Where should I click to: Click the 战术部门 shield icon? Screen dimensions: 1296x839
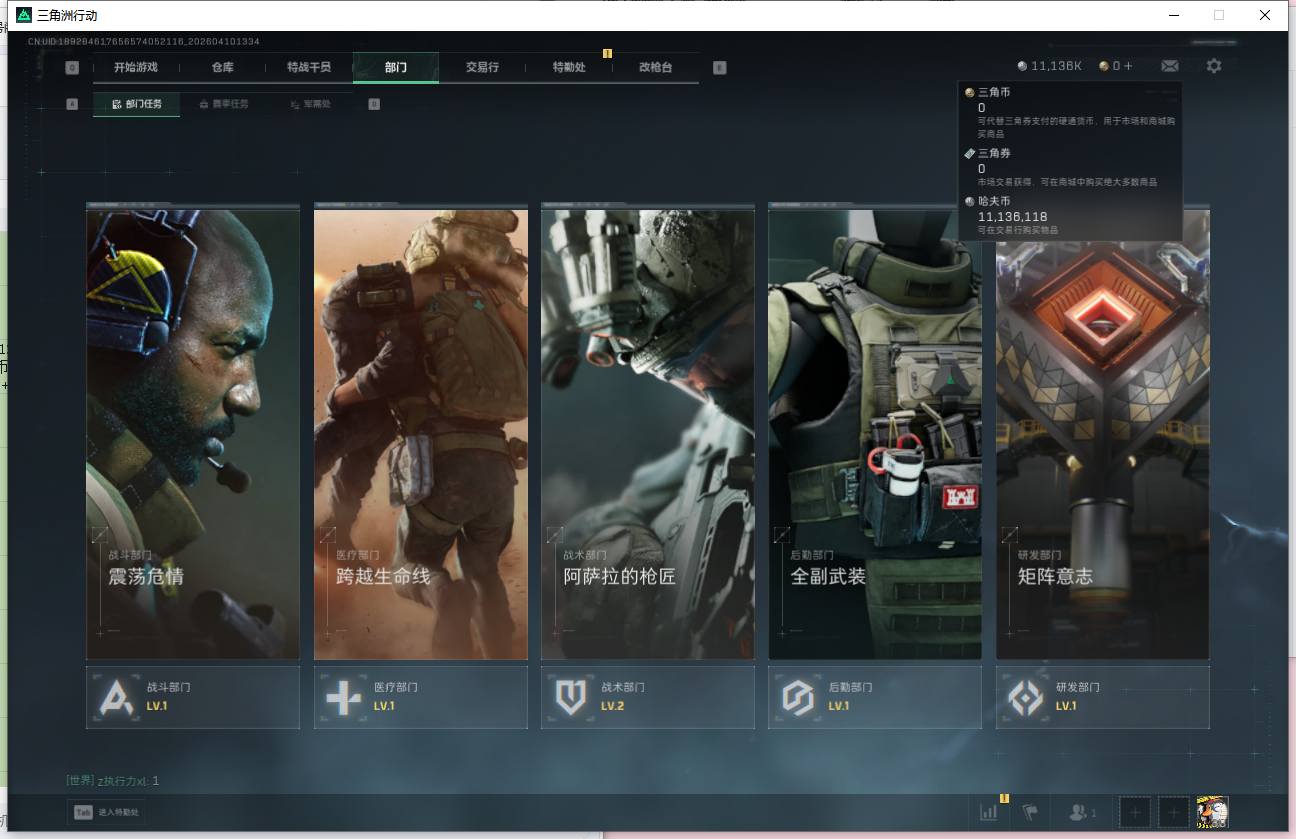pos(571,697)
